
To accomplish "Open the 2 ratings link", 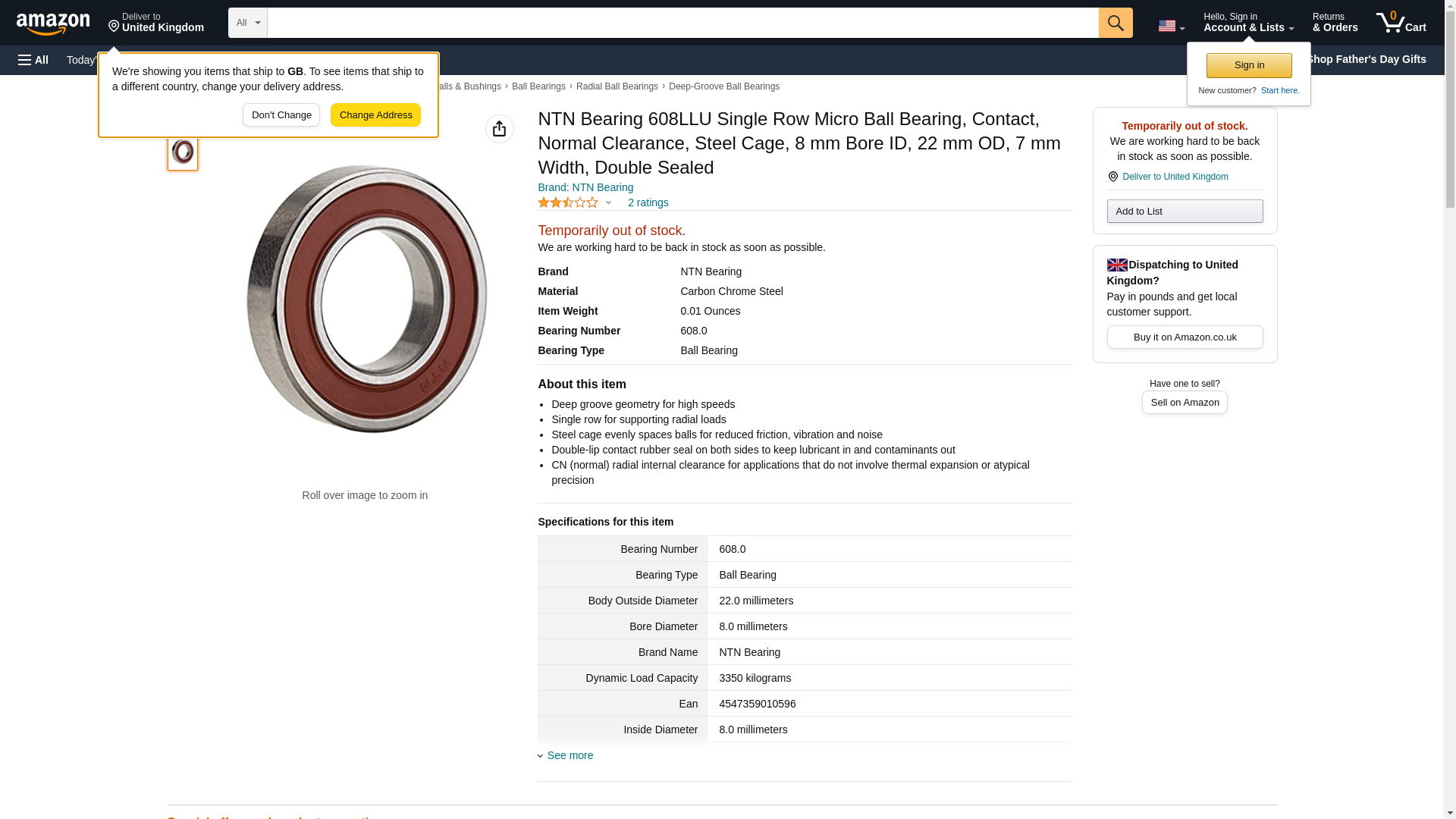I will pos(648,202).
